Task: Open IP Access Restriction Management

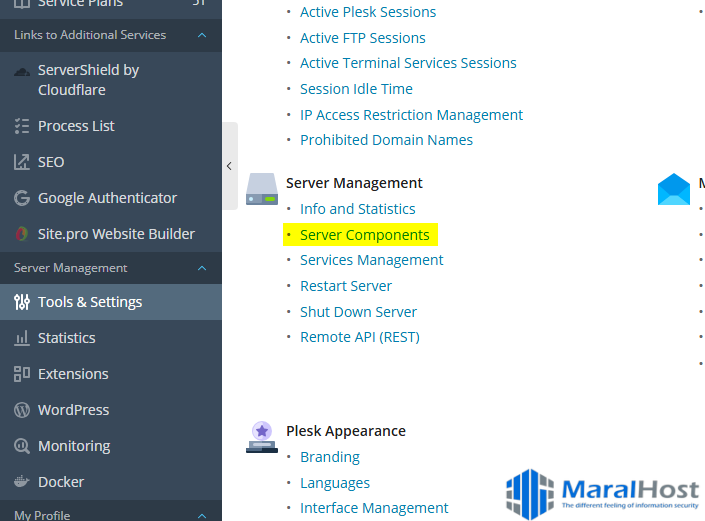Action: coord(411,115)
